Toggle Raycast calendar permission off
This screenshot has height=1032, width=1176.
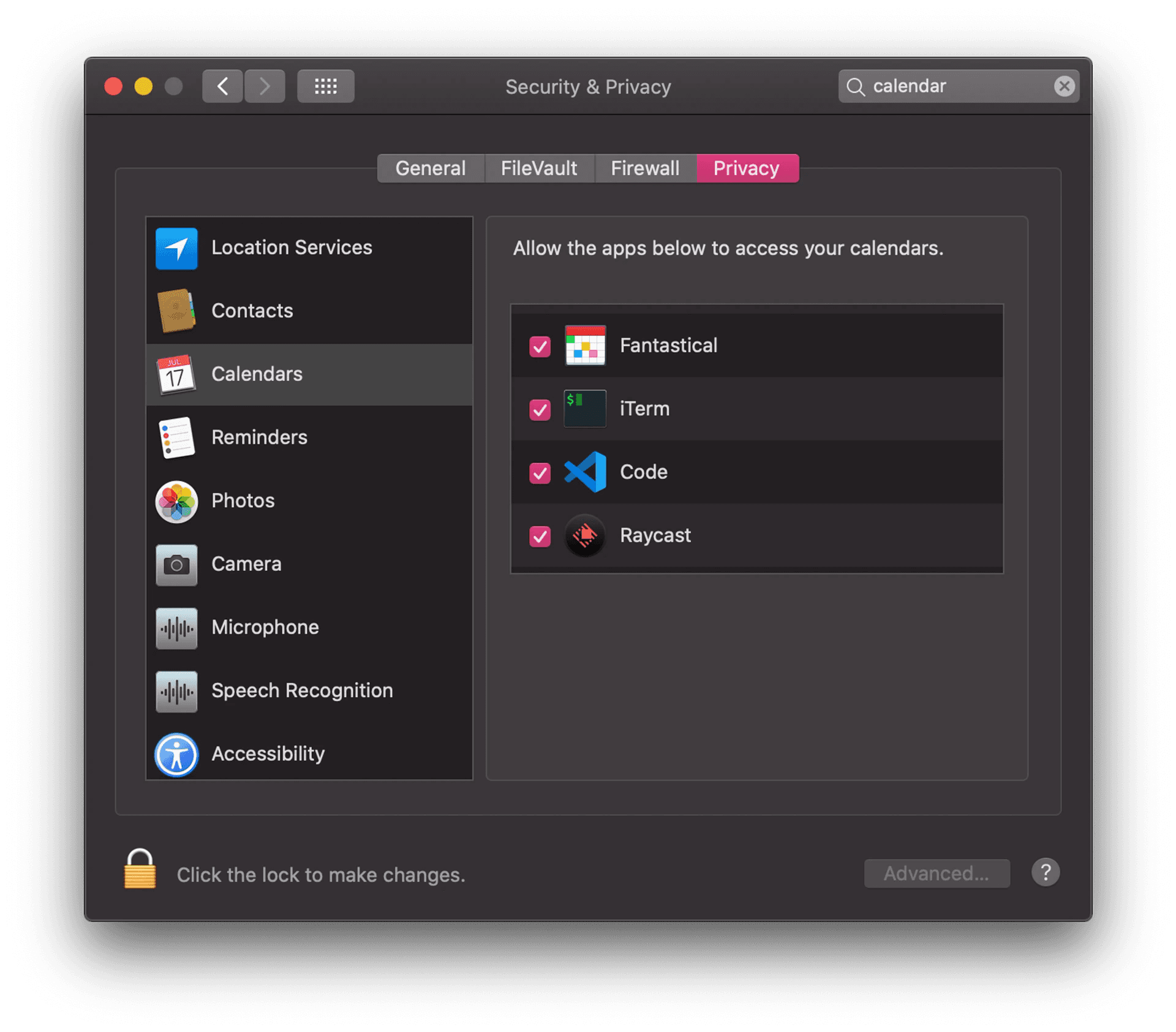click(x=540, y=535)
